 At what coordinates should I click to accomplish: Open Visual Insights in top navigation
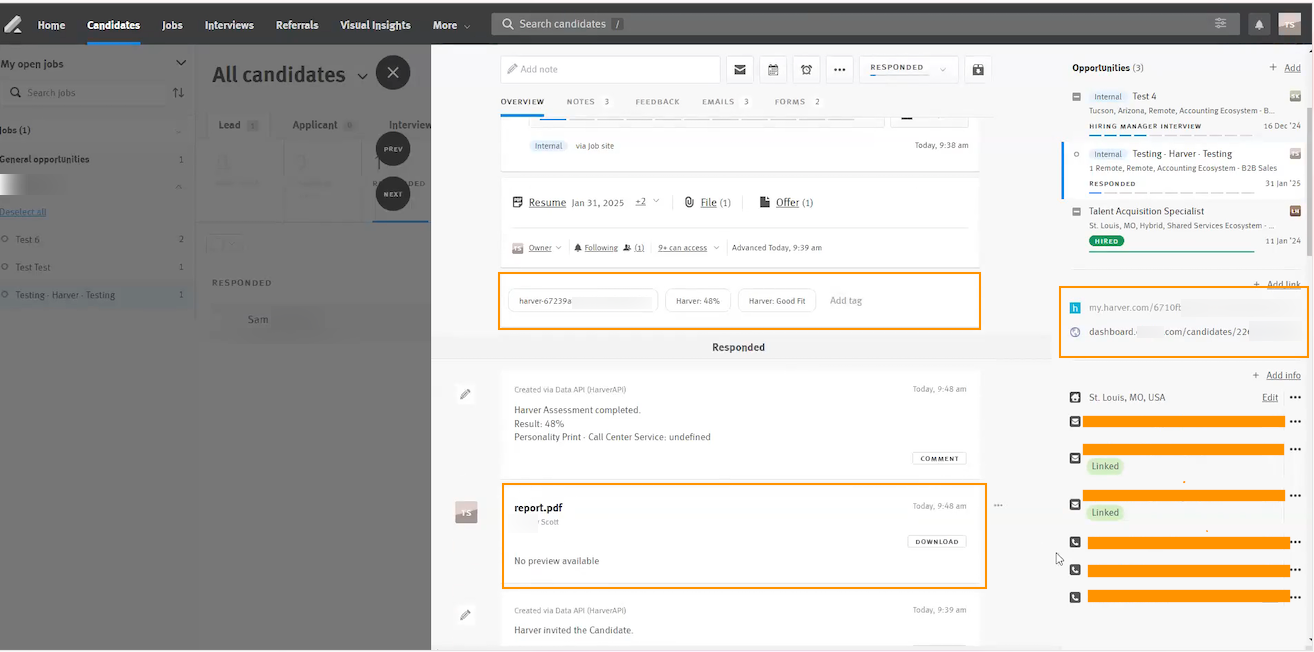pyautogui.click(x=375, y=25)
